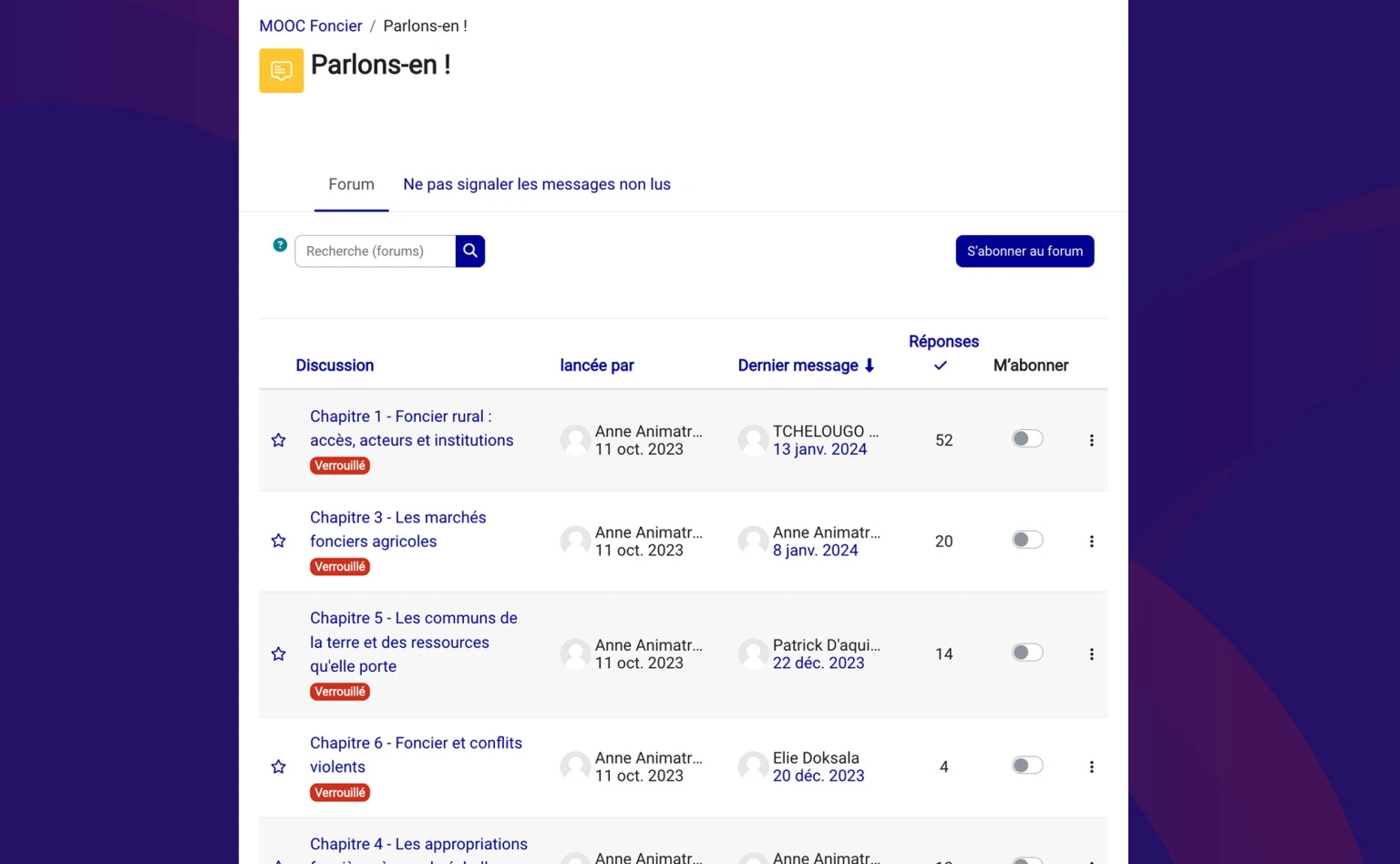The width and height of the screenshot is (1400, 864).
Task: Focus the Recherche (forums) search field
Action: tap(376, 251)
